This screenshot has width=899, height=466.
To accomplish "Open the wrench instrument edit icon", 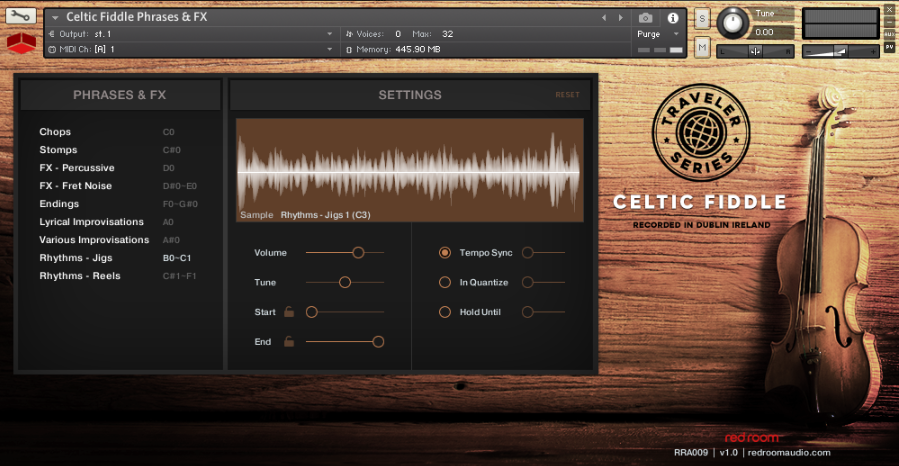I will [21, 15].
